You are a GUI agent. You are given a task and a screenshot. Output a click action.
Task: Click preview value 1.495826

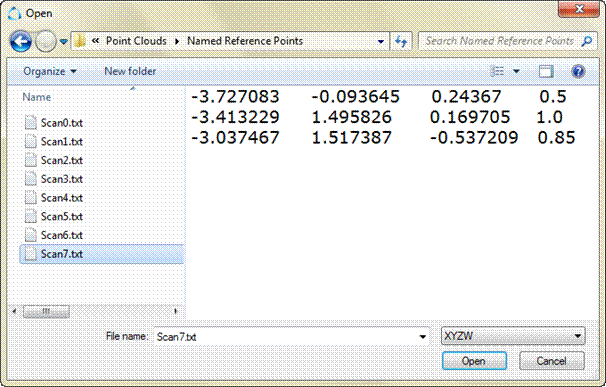(352, 117)
